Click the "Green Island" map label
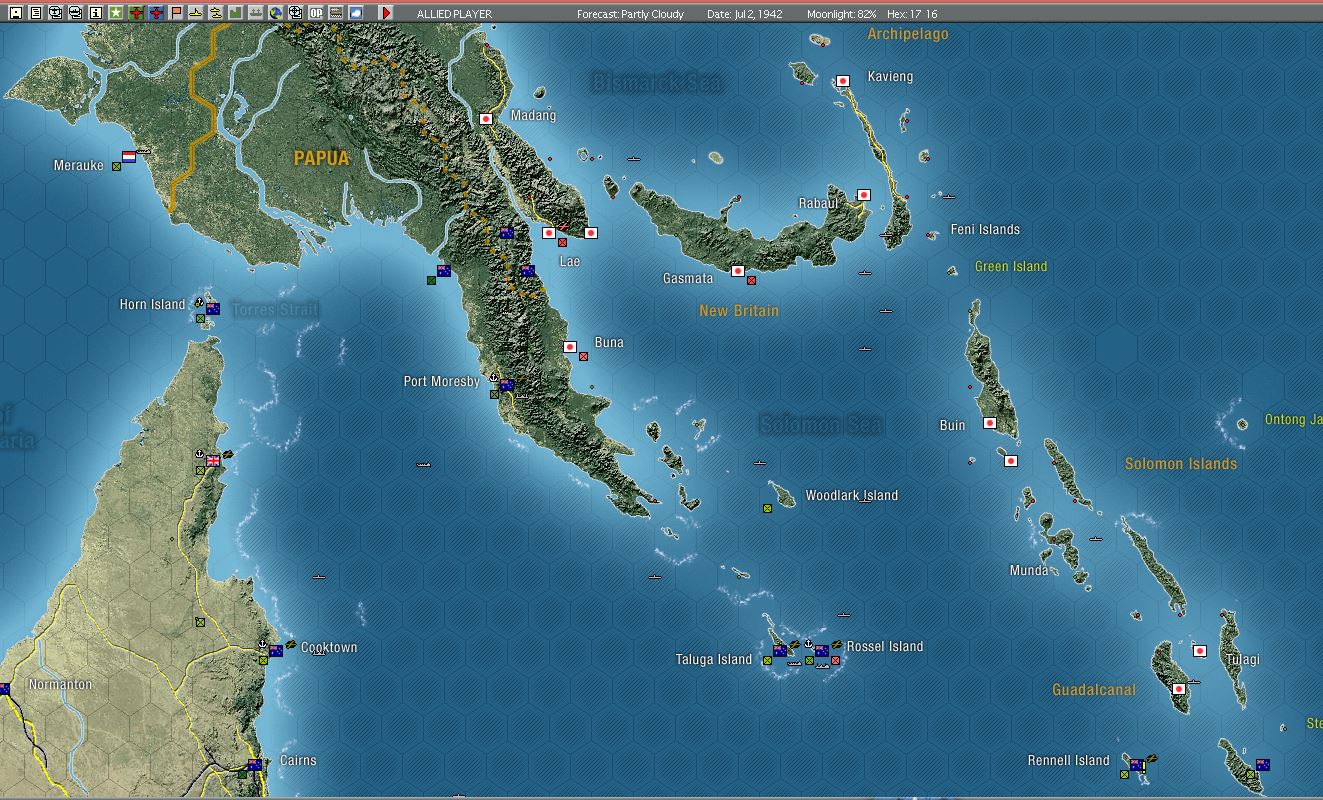Image resolution: width=1323 pixels, height=800 pixels. click(1011, 266)
